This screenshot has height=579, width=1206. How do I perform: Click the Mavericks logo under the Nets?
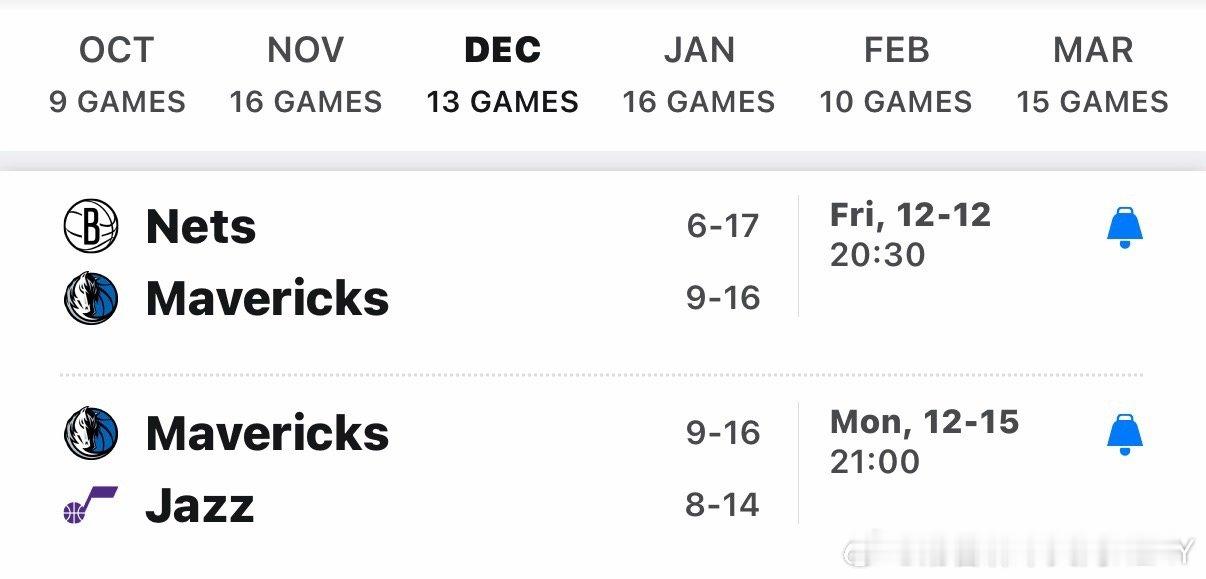[91, 298]
